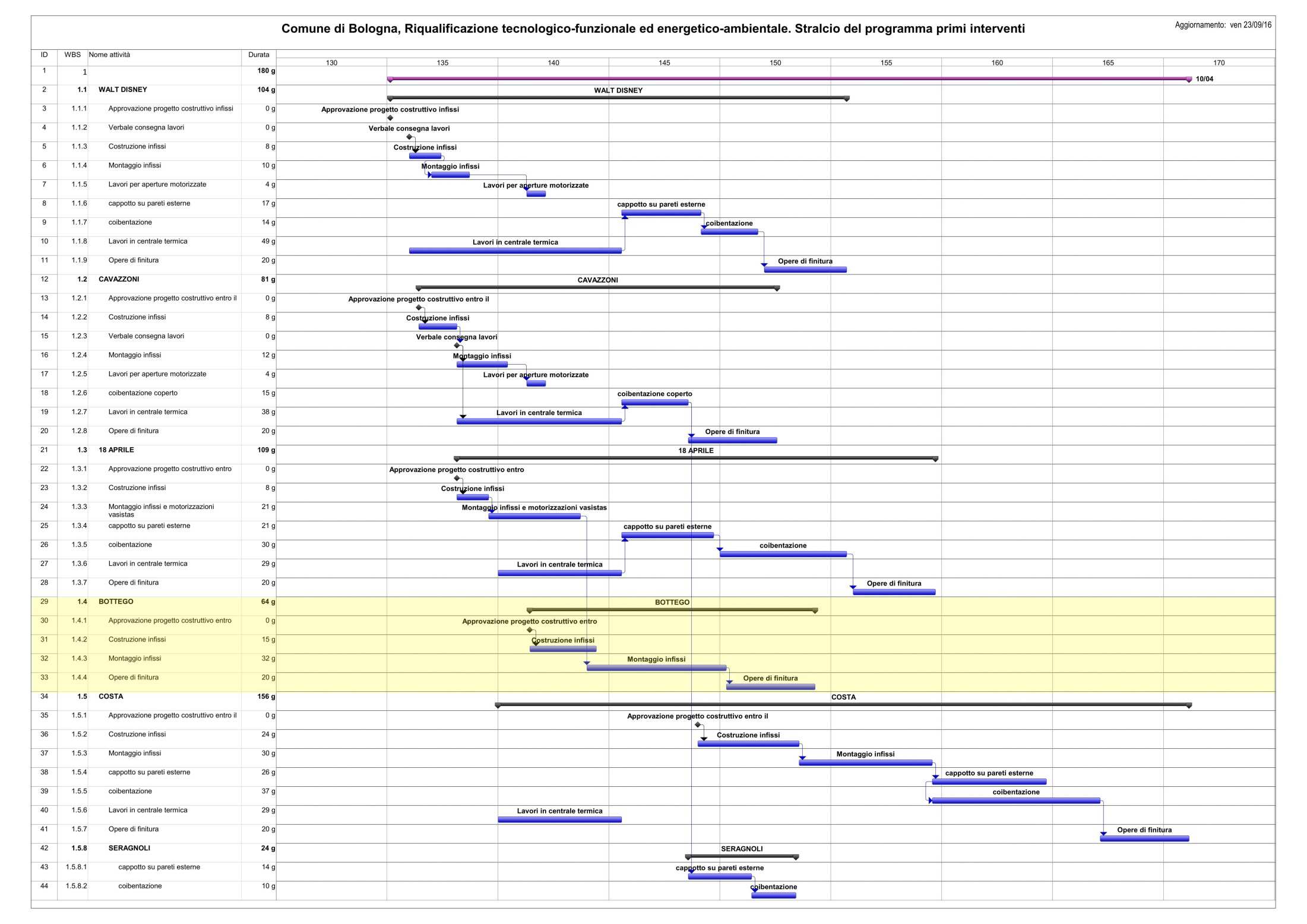This screenshot has height=924, width=1307.
Task: Click row 10 Lavori in centrale termica bar
Action: 515,251
